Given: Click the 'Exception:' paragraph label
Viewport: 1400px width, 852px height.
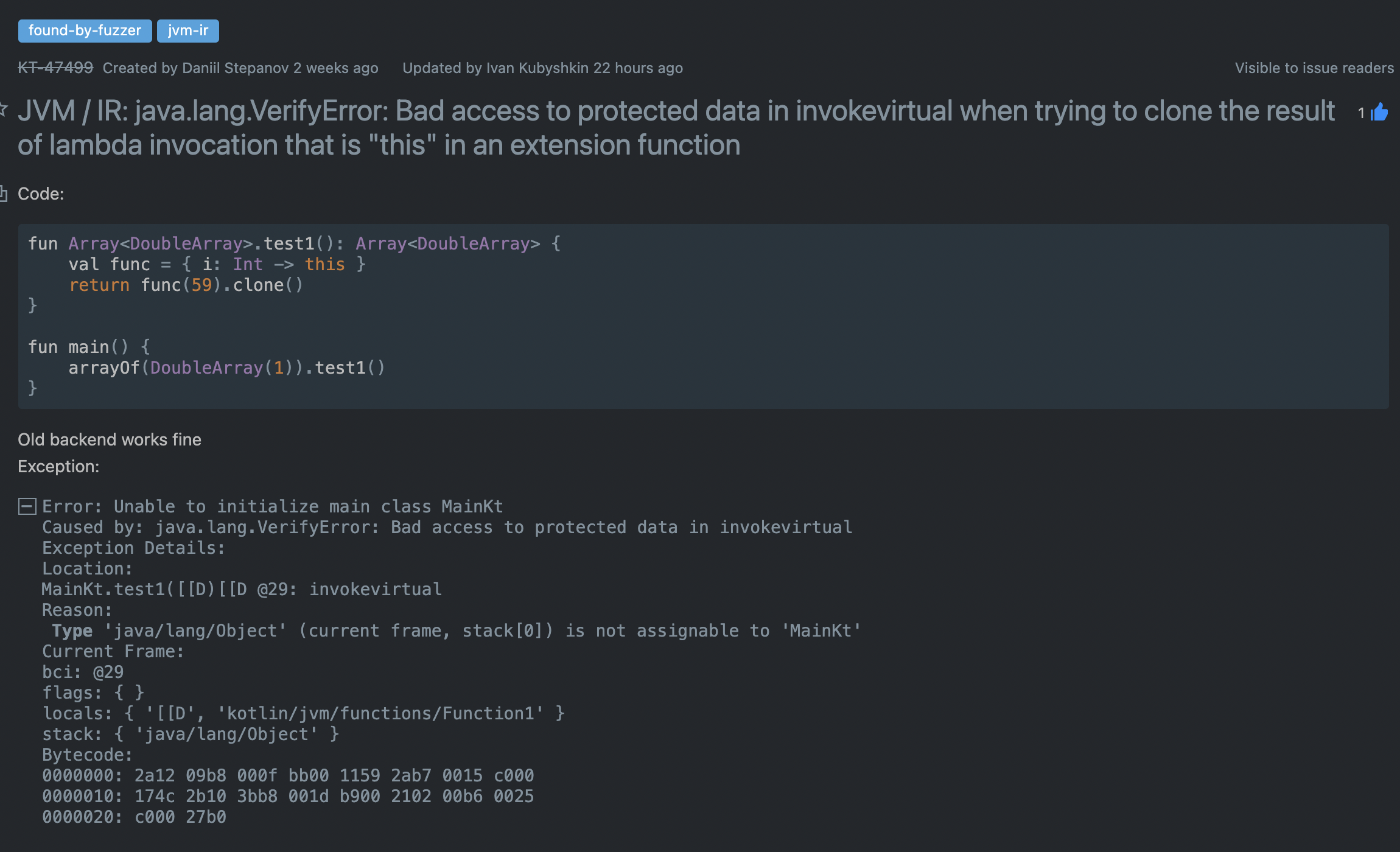Looking at the screenshot, I should coord(58,466).
